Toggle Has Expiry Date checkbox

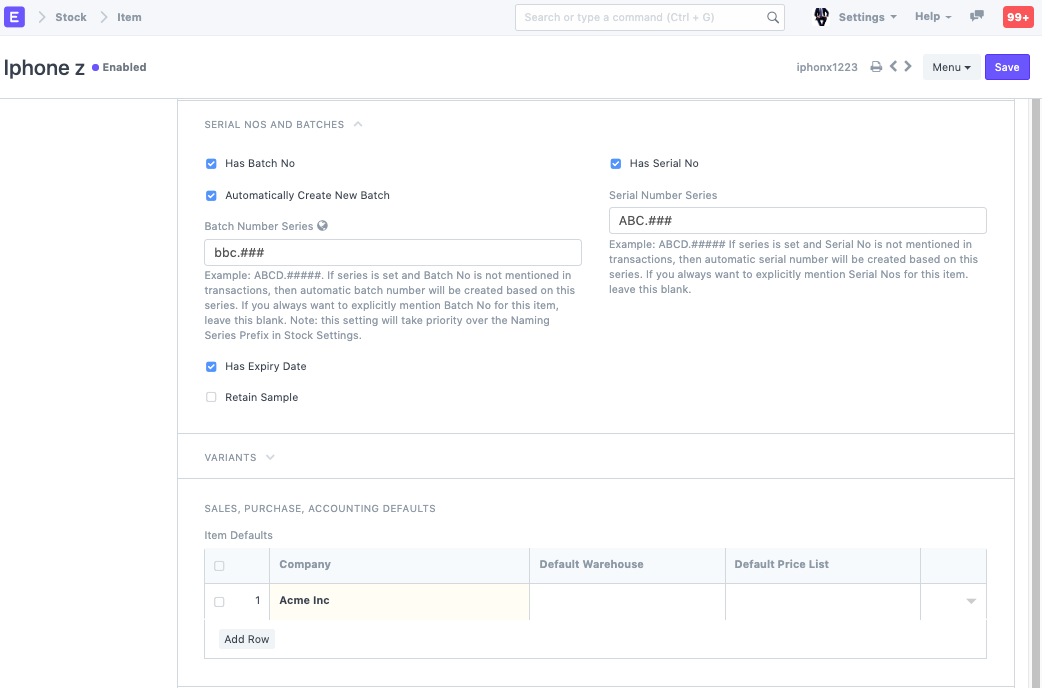211,367
